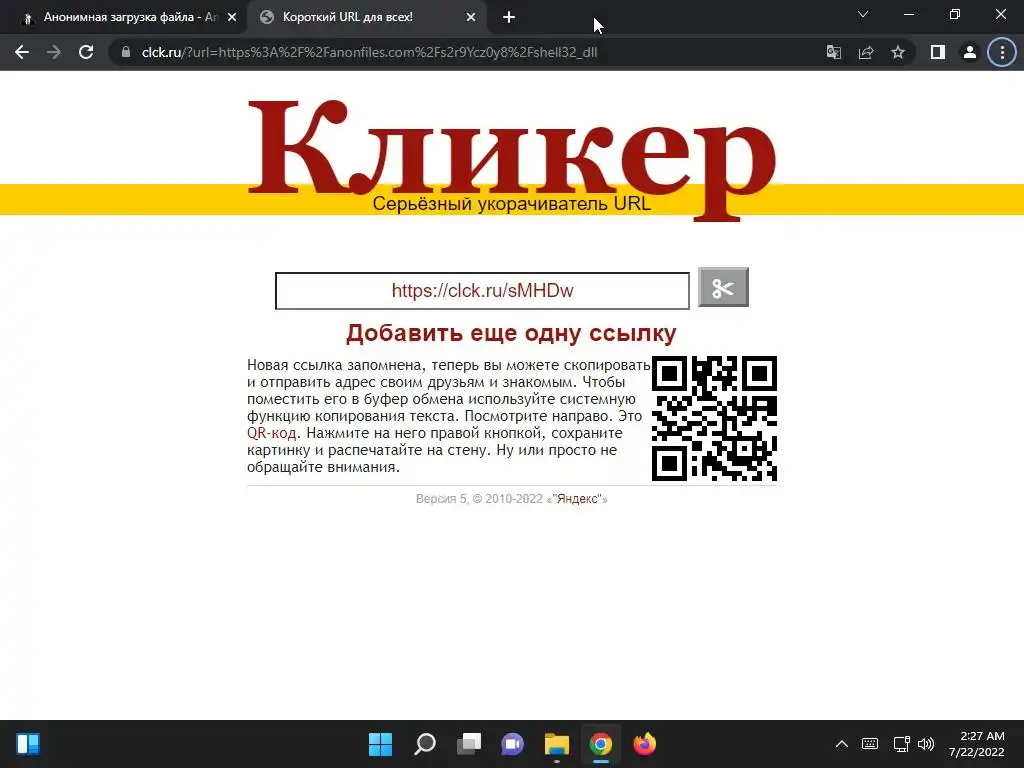
Task: Open taskbar Search magnifier
Action: [424, 744]
